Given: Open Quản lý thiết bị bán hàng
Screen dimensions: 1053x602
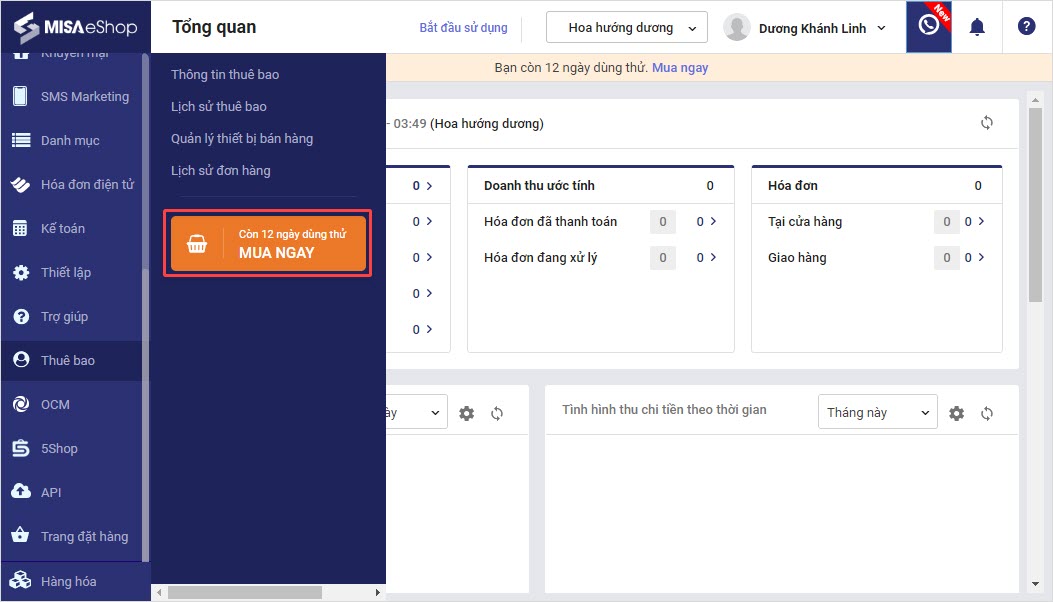Looking at the screenshot, I should coord(242,138).
